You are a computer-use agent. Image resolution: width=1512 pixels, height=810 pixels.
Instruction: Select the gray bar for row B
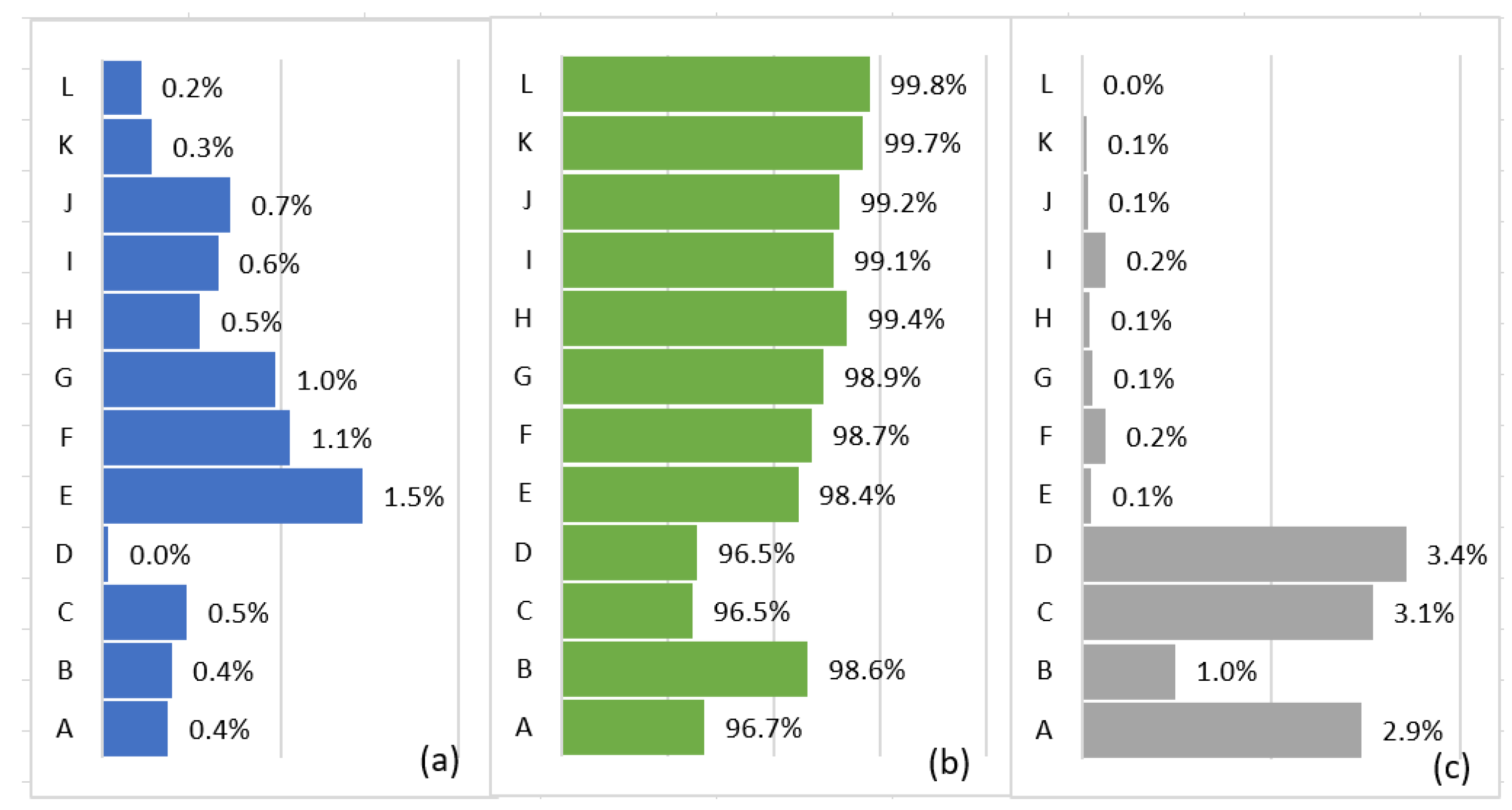(x=1130, y=672)
